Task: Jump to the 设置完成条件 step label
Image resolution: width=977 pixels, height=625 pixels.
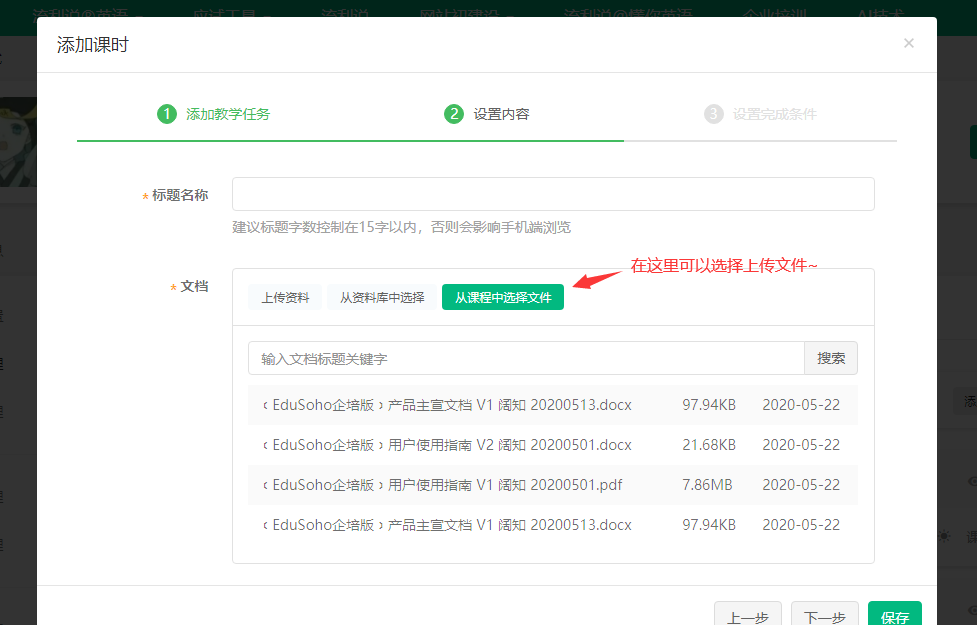Action: click(x=774, y=114)
